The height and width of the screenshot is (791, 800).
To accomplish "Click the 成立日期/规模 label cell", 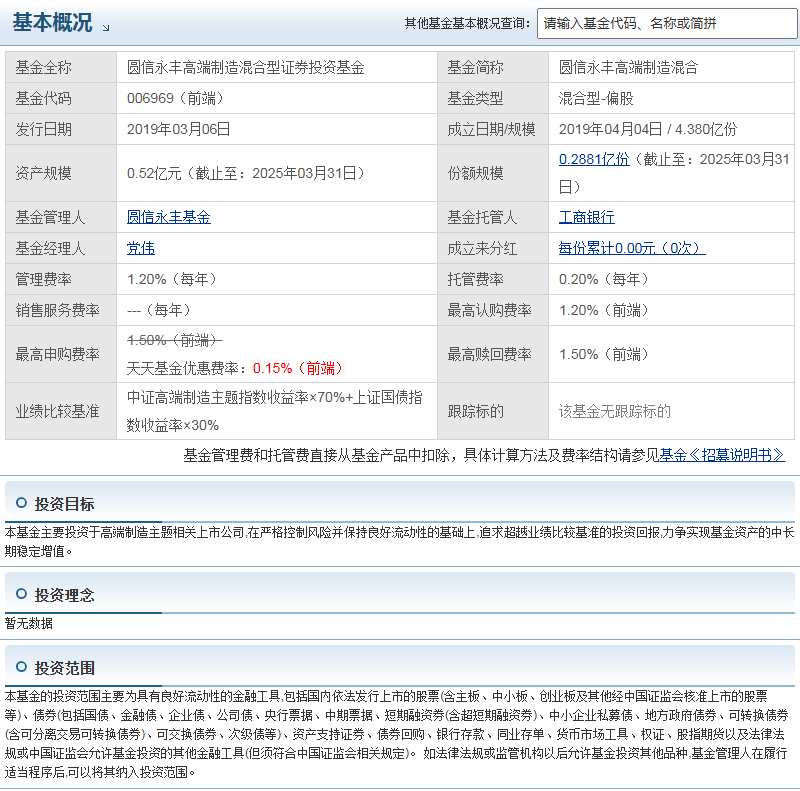I will coord(493,129).
